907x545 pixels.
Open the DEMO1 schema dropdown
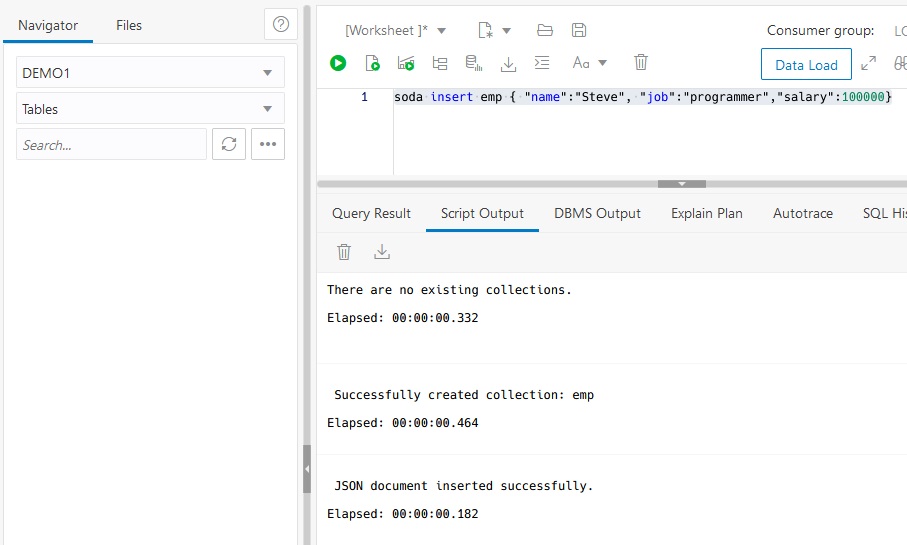pos(151,73)
